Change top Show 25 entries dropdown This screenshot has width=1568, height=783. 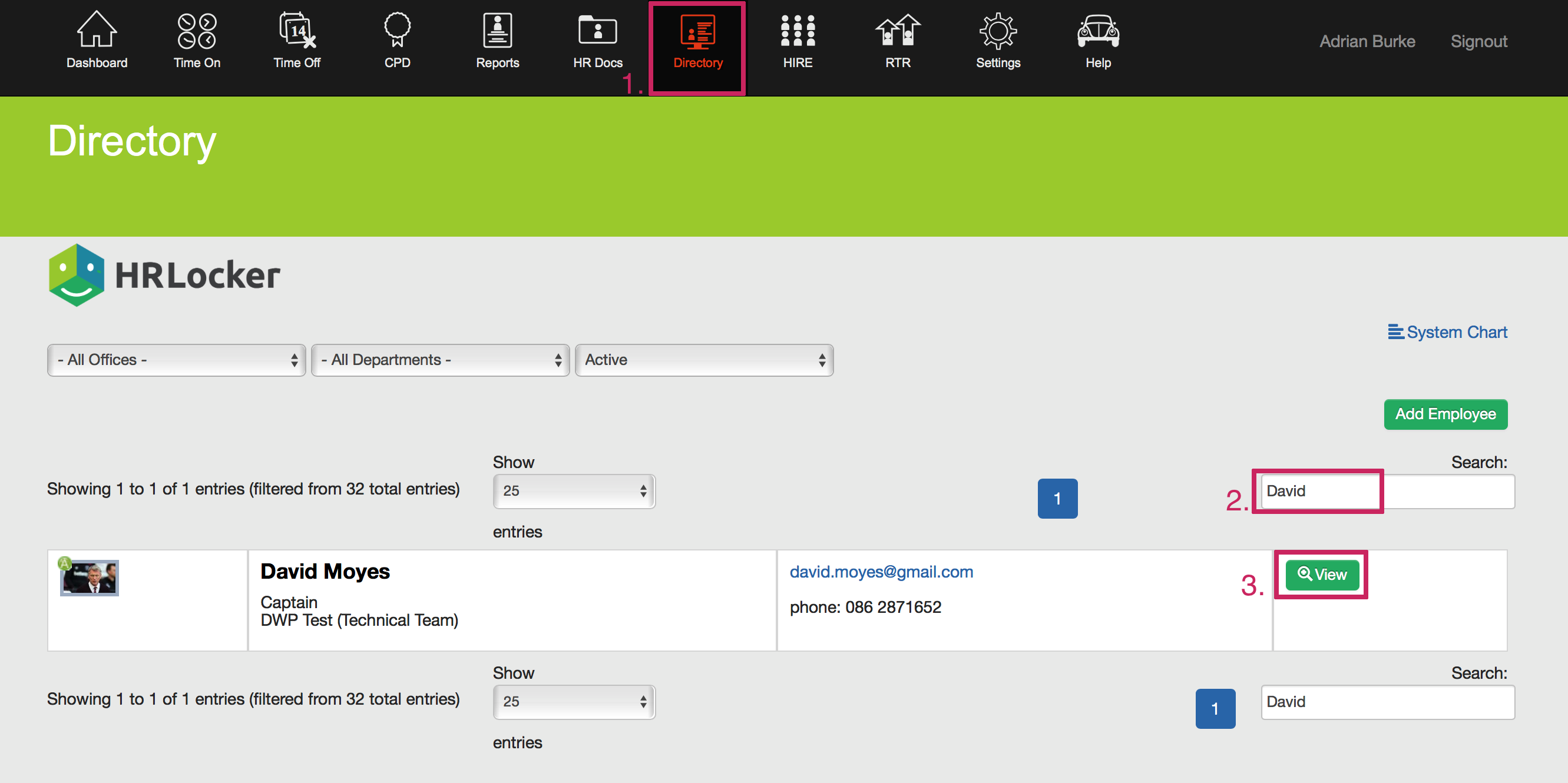coord(573,491)
